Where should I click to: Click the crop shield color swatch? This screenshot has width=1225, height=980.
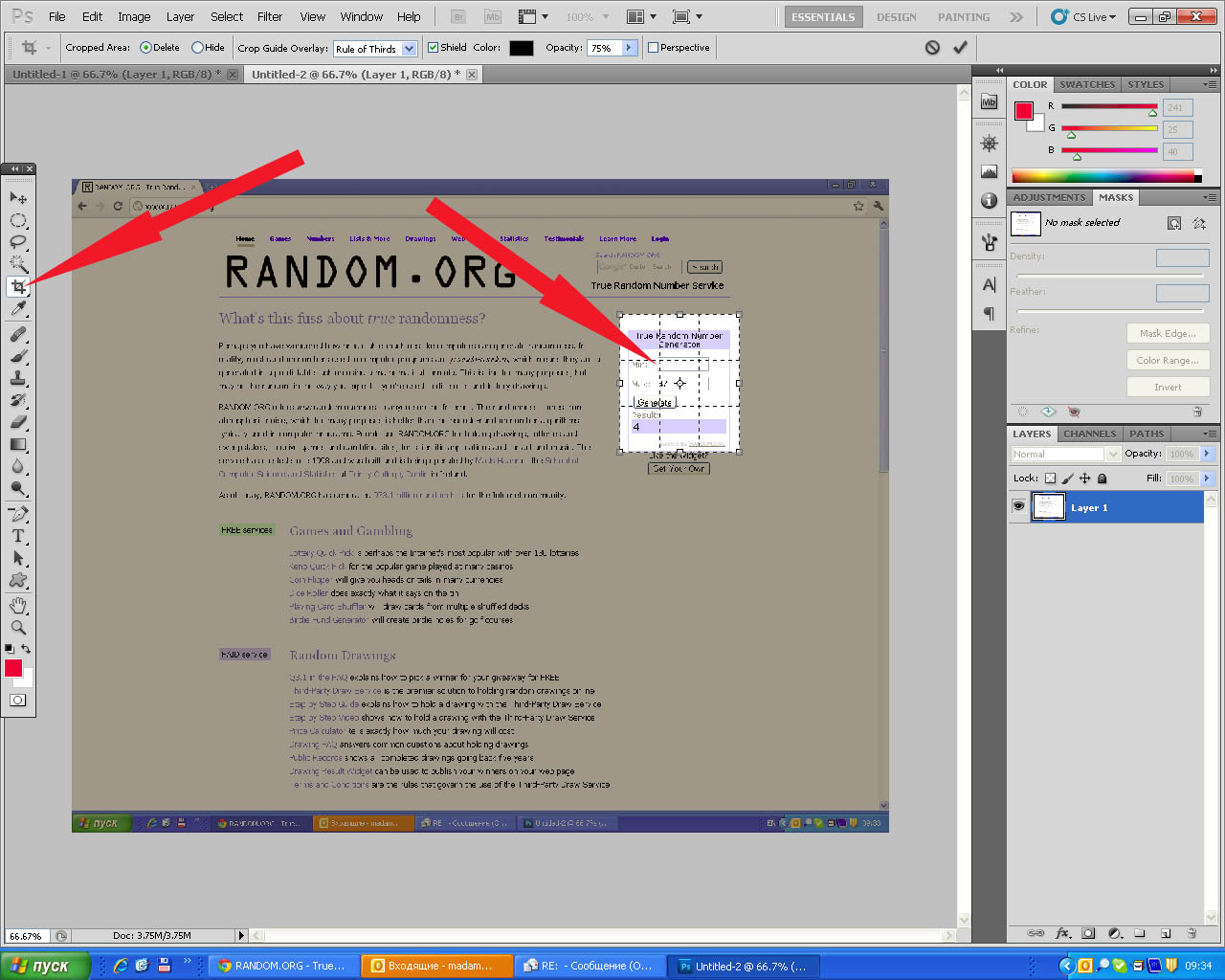tap(522, 48)
